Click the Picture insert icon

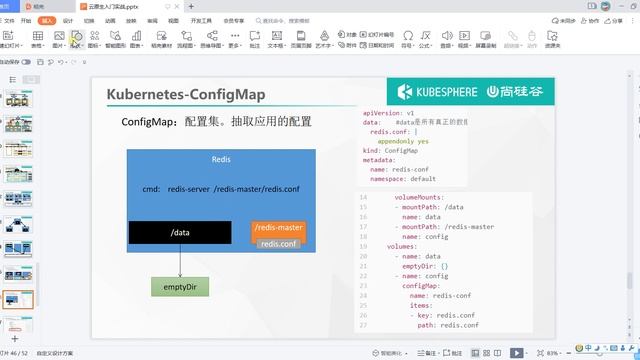59,36
